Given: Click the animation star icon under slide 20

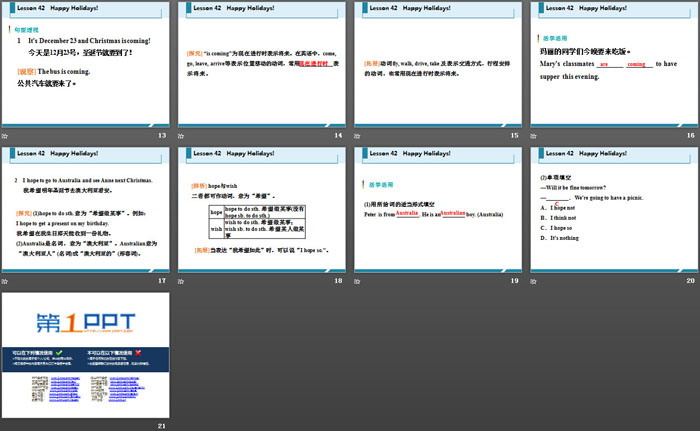Looking at the screenshot, I should click(533, 281).
